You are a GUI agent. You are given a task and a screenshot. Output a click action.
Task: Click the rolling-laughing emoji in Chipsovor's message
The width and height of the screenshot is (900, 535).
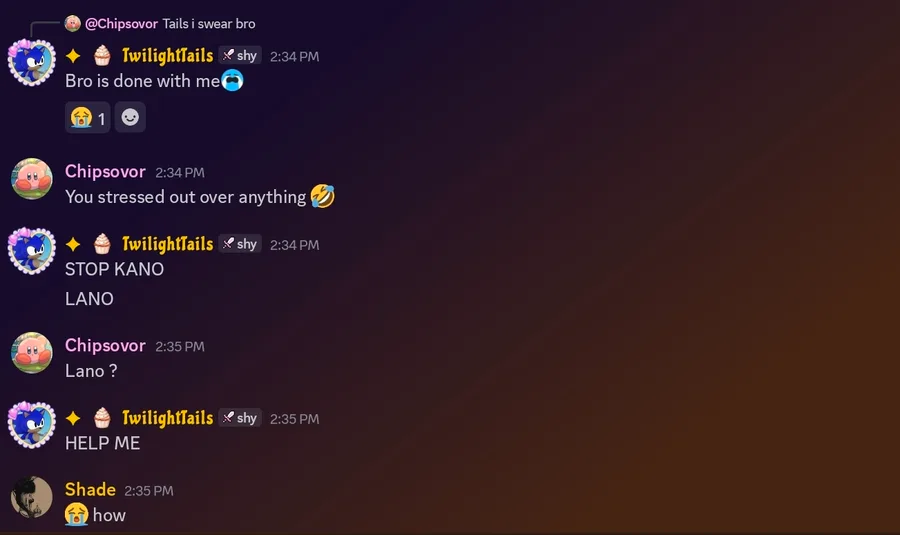click(x=323, y=196)
